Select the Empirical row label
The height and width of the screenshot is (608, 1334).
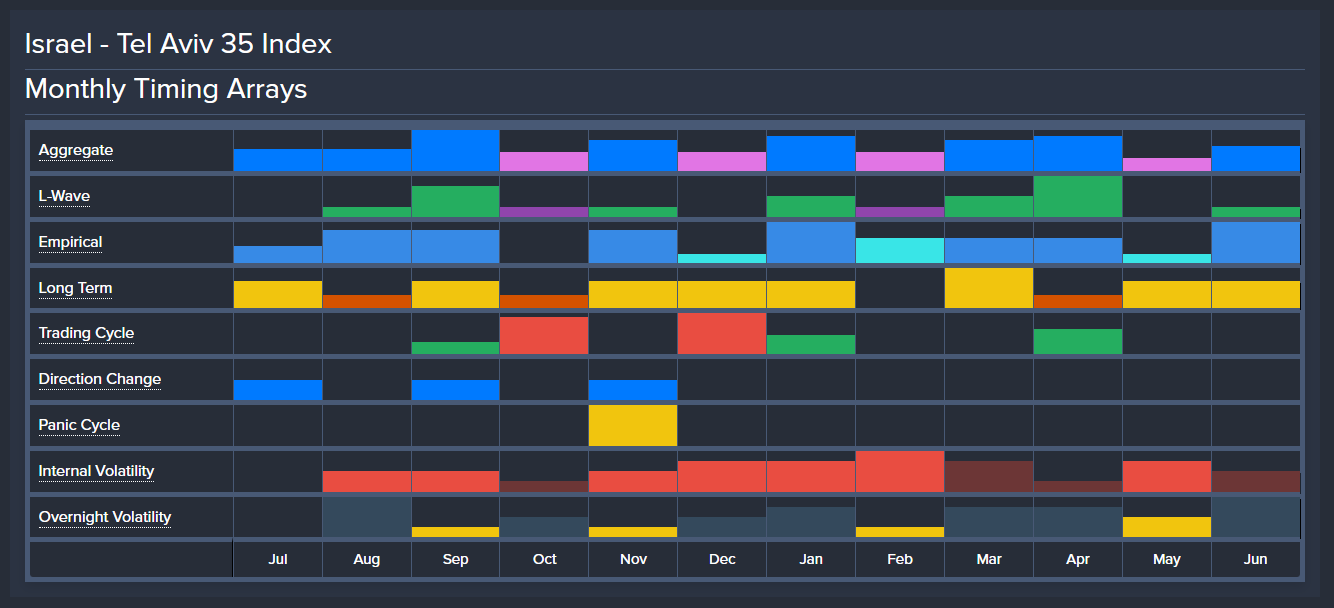(x=70, y=242)
